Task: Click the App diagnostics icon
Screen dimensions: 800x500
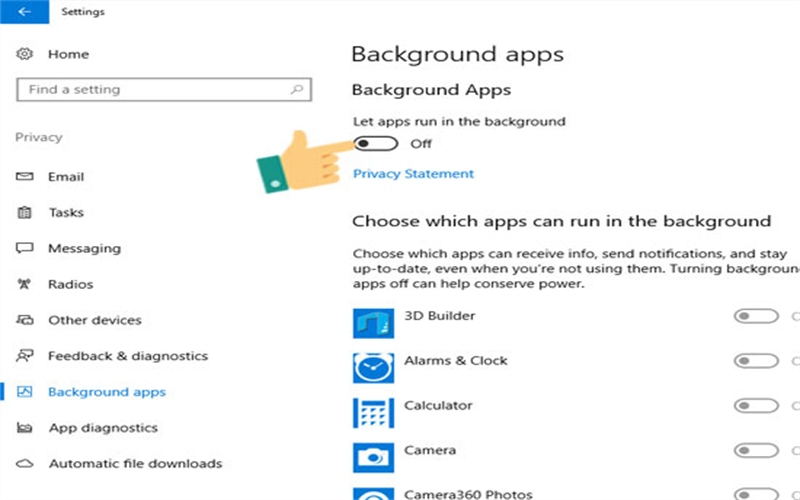Action: pyautogui.click(x=24, y=428)
